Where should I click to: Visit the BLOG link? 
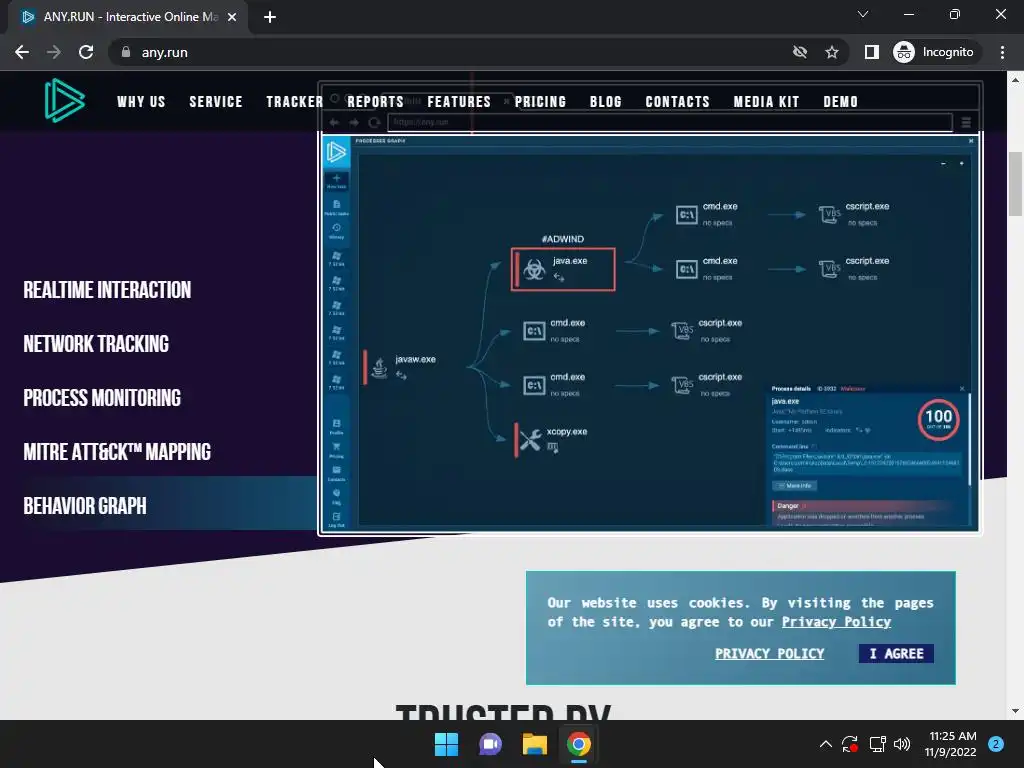click(x=605, y=102)
